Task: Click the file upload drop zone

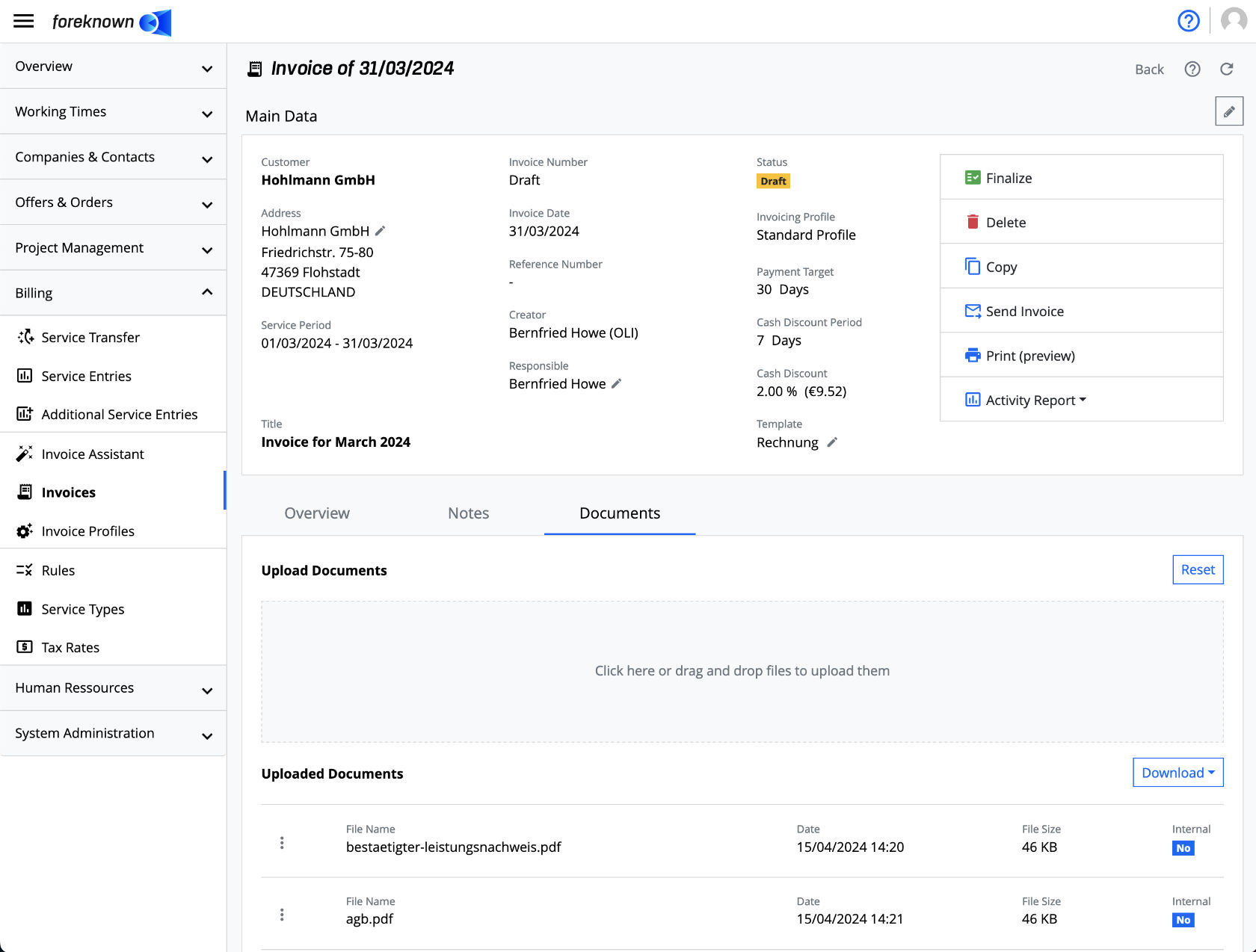Action: point(742,671)
